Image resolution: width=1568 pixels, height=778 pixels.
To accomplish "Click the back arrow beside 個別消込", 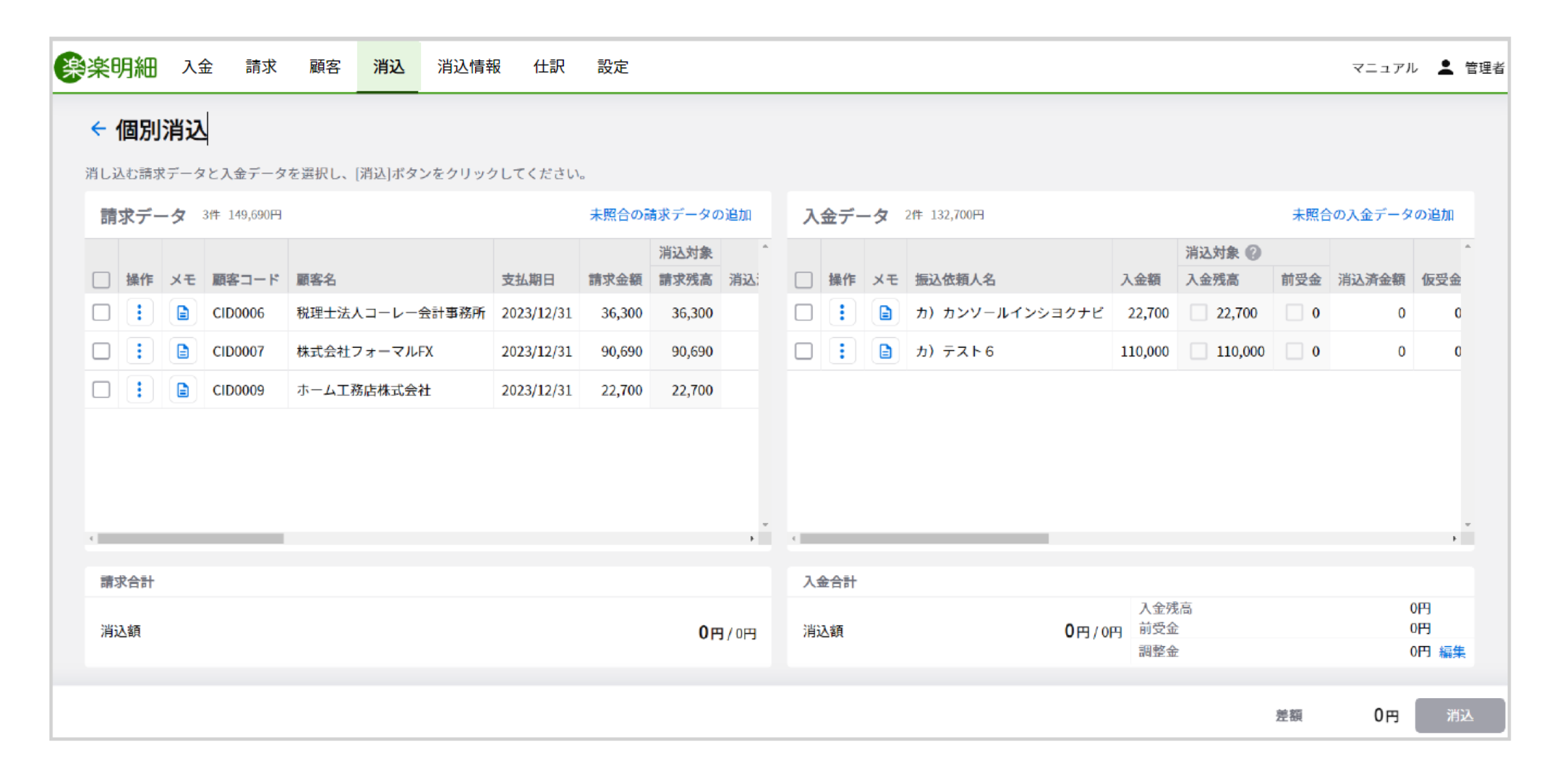I will point(99,128).
